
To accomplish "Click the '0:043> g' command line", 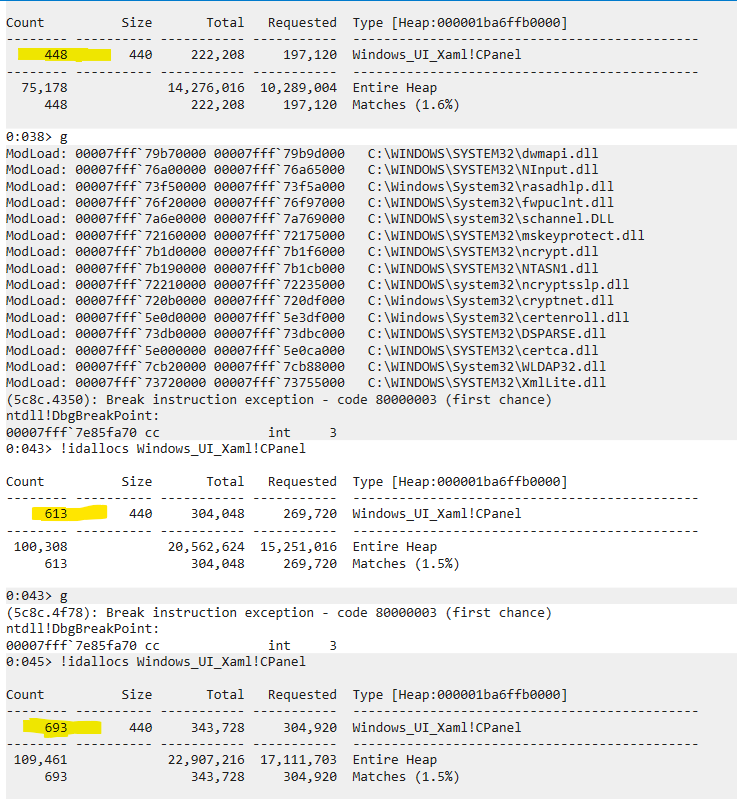I will coord(37,596).
